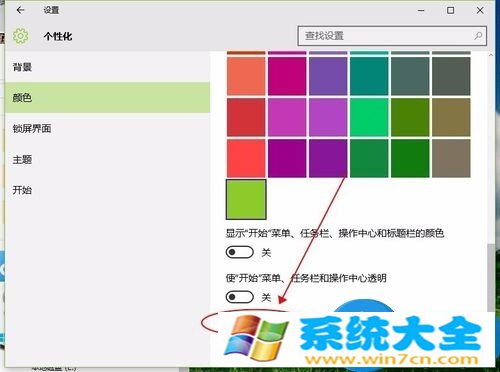Pick the taupe gray-brown swatch in bottom row
This screenshot has width=500, height=372.
(x=451, y=158)
